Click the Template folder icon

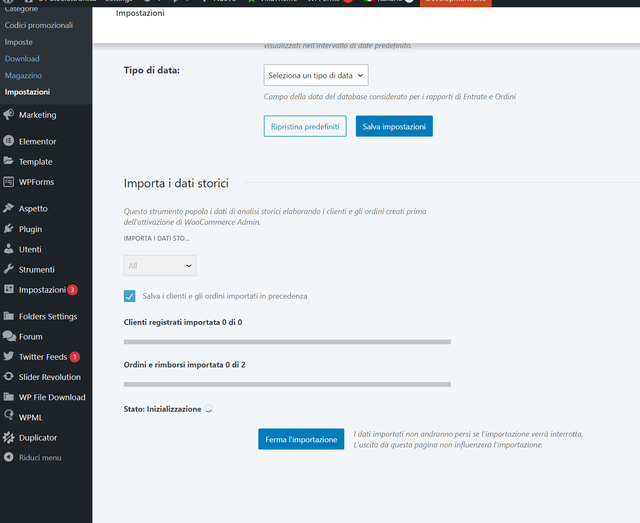pyautogui.click(x=9, y=161)
